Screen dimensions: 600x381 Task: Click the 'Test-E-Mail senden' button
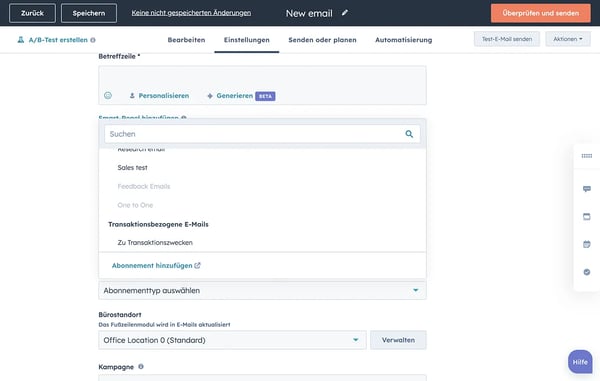point(507,39)
